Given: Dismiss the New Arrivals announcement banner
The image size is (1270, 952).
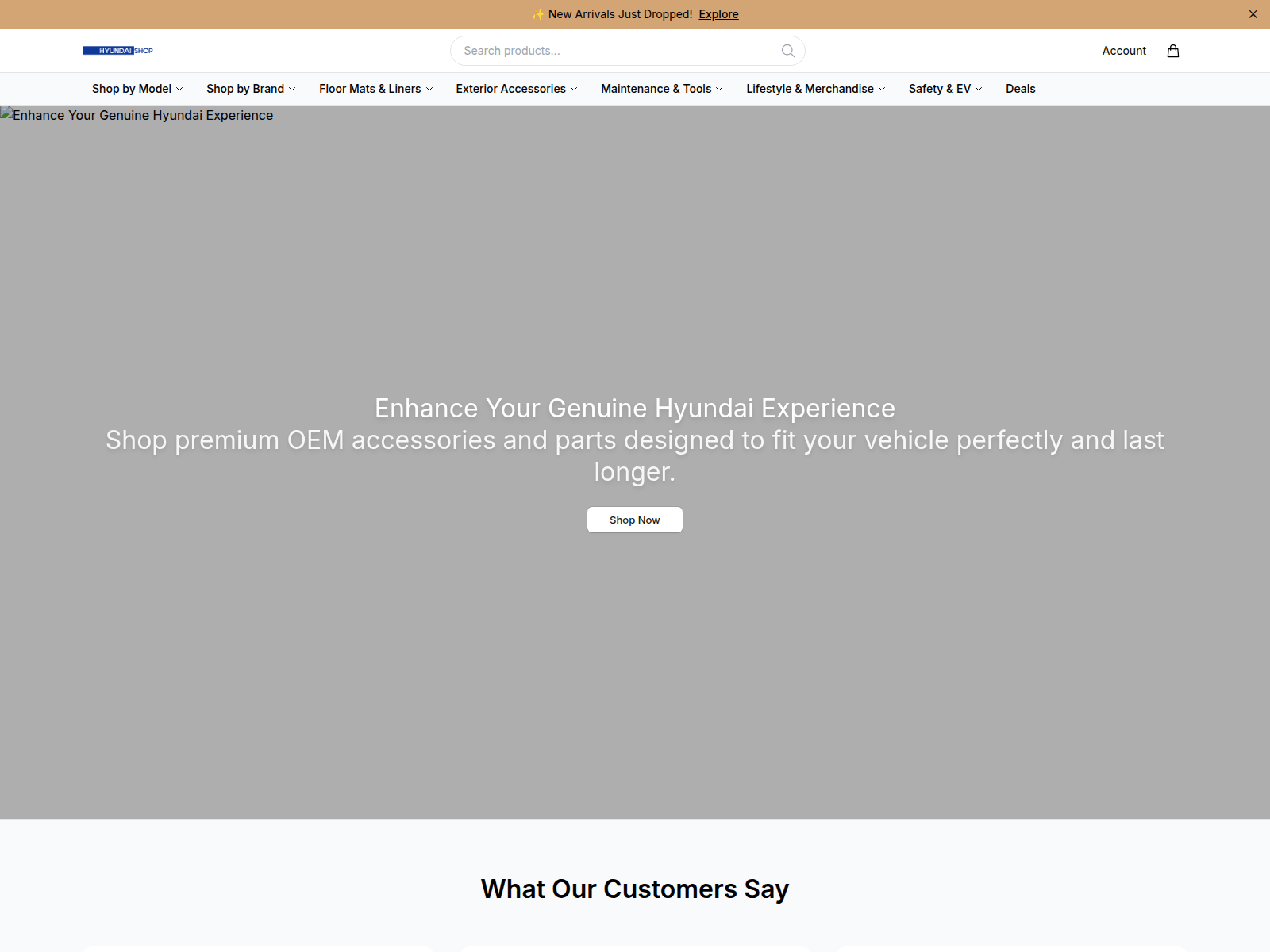Looking at the screenshot, I should pos(1253,14).
